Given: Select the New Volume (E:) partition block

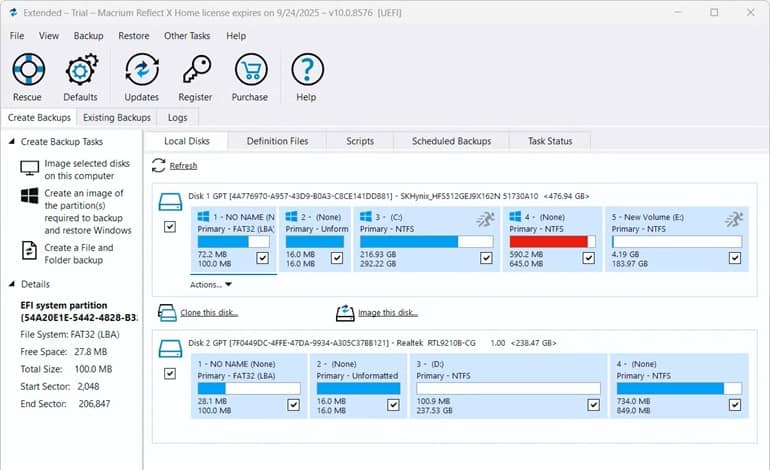Looking at the screenshot, I should [677, 239].
